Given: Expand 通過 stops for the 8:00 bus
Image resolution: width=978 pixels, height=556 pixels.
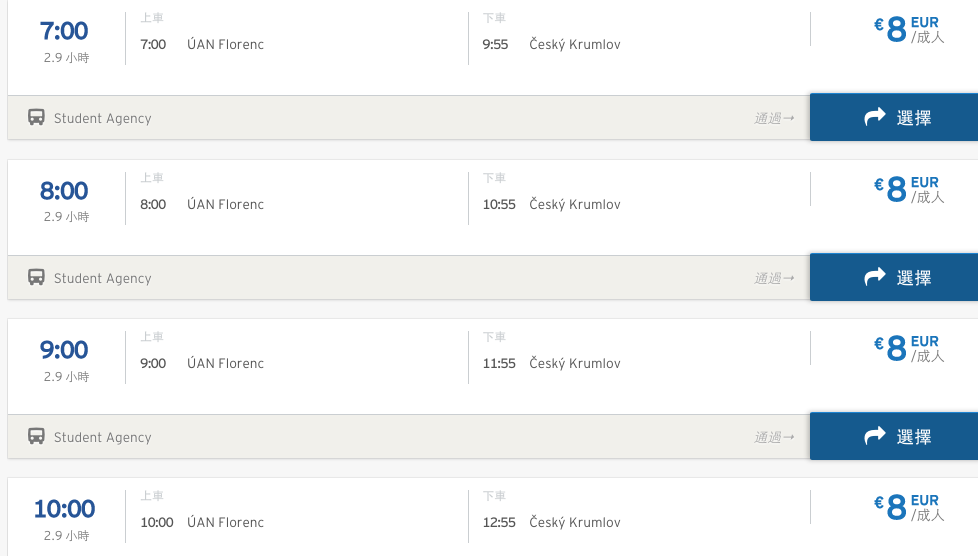Looking at the screenshot, I should pos(774,278).
